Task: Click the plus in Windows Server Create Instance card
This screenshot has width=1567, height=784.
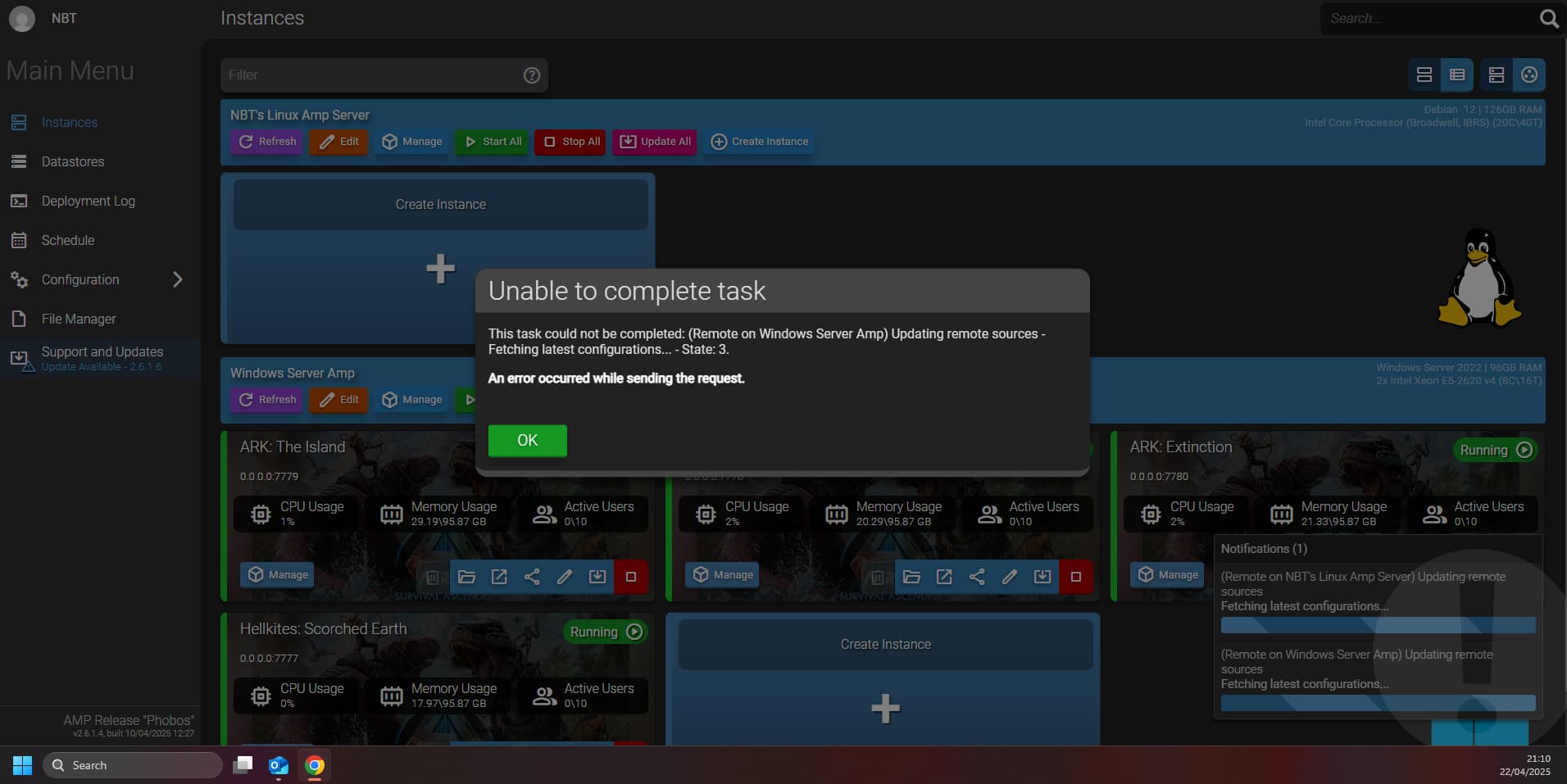Action: (886, 709)
